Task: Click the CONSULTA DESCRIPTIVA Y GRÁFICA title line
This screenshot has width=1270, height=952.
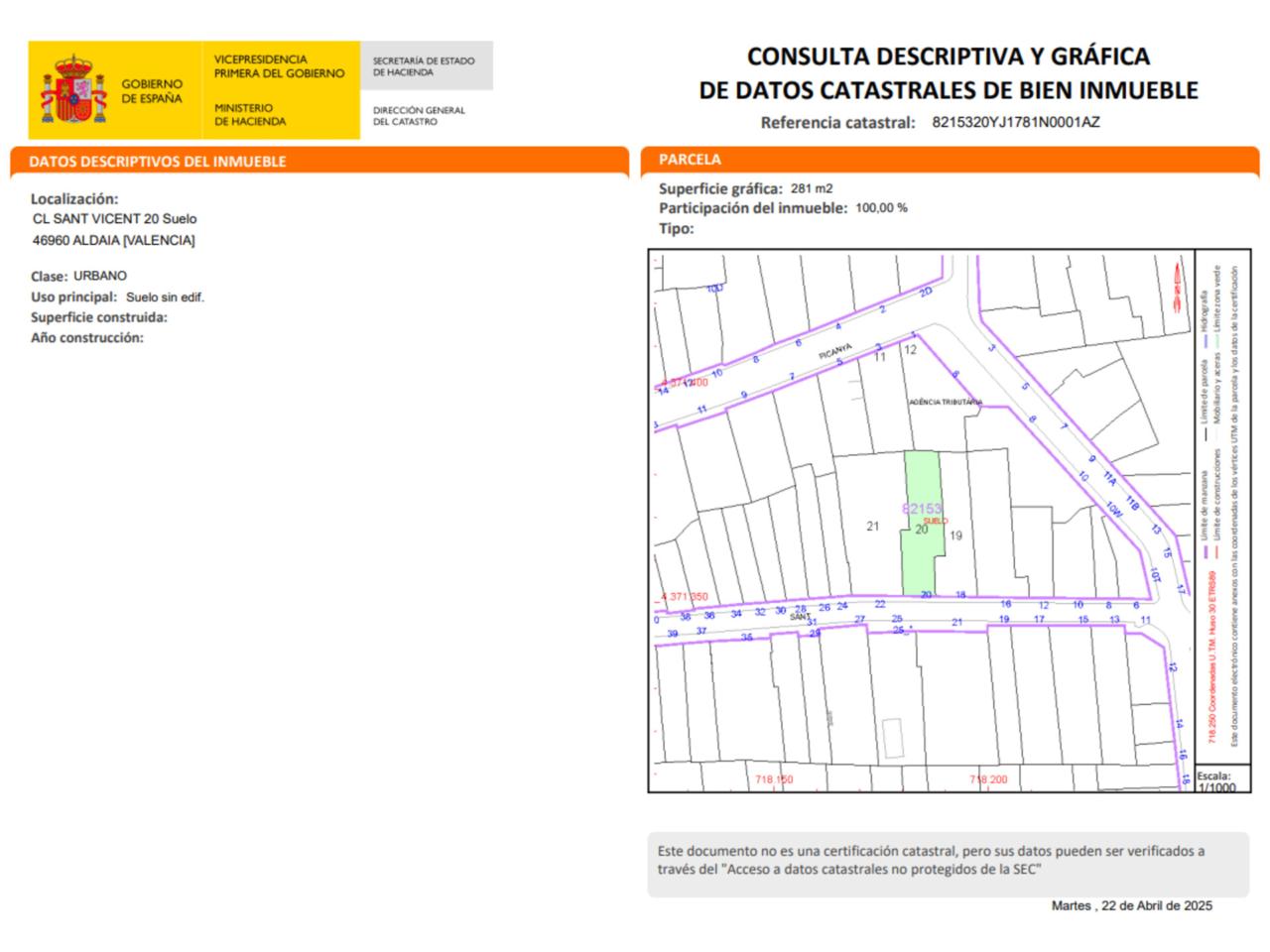Action: tap(949, 57)
